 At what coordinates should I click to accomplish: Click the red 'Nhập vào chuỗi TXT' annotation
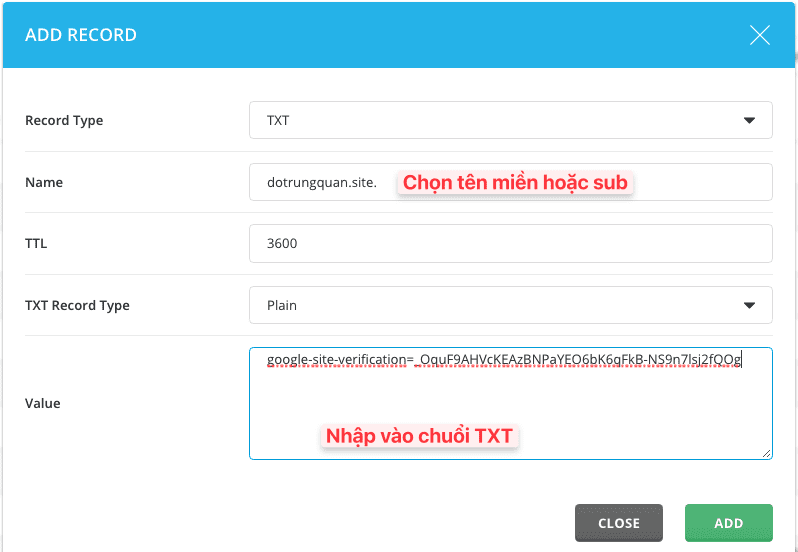[x=419, y=436]
